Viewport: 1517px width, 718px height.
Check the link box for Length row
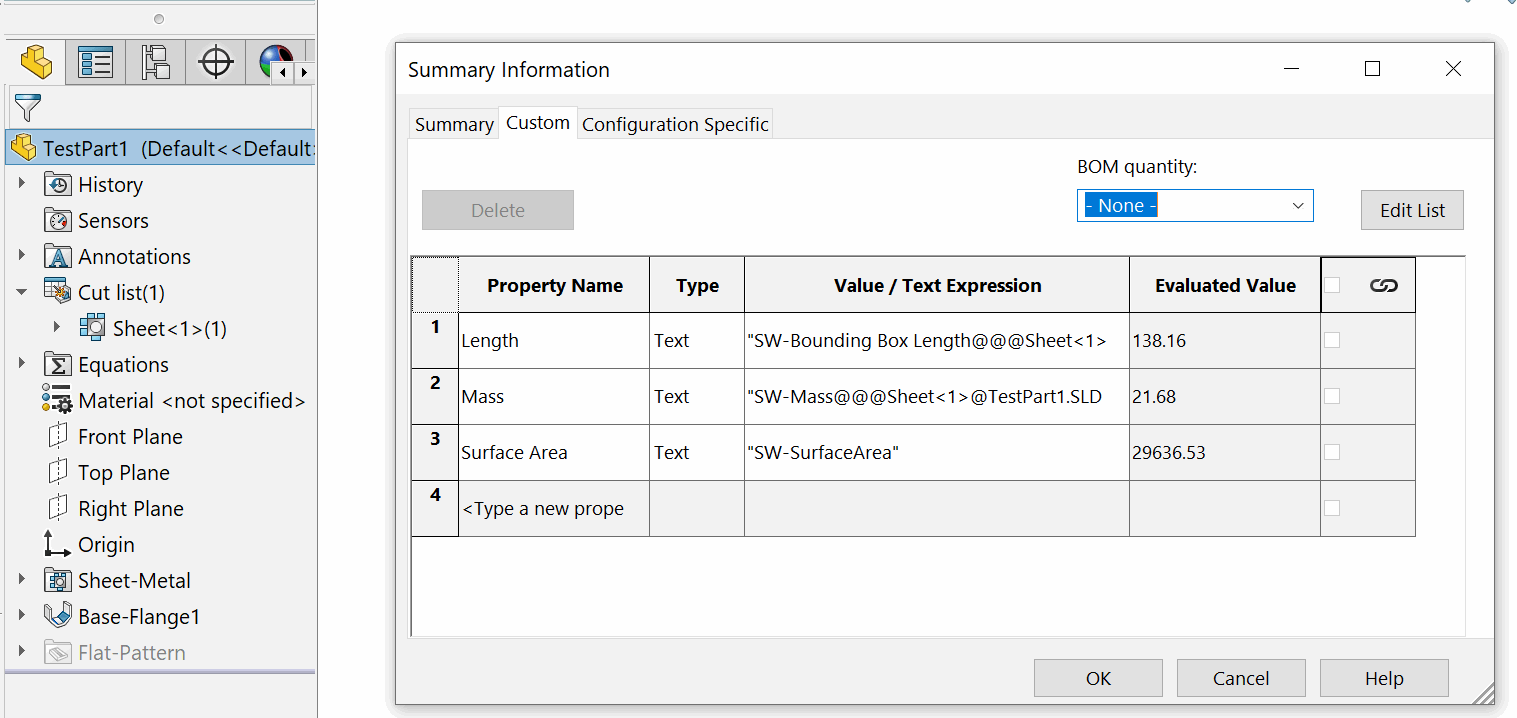[1332, 340]
